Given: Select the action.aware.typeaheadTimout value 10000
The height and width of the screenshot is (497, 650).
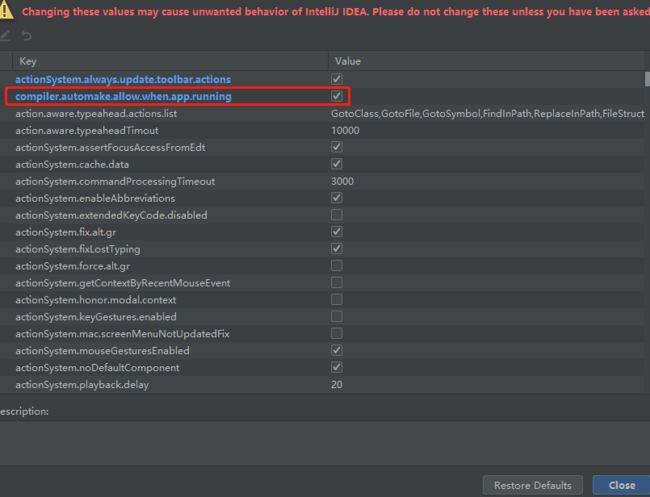Looking at the screenshot, I should (x=345, y=130).
